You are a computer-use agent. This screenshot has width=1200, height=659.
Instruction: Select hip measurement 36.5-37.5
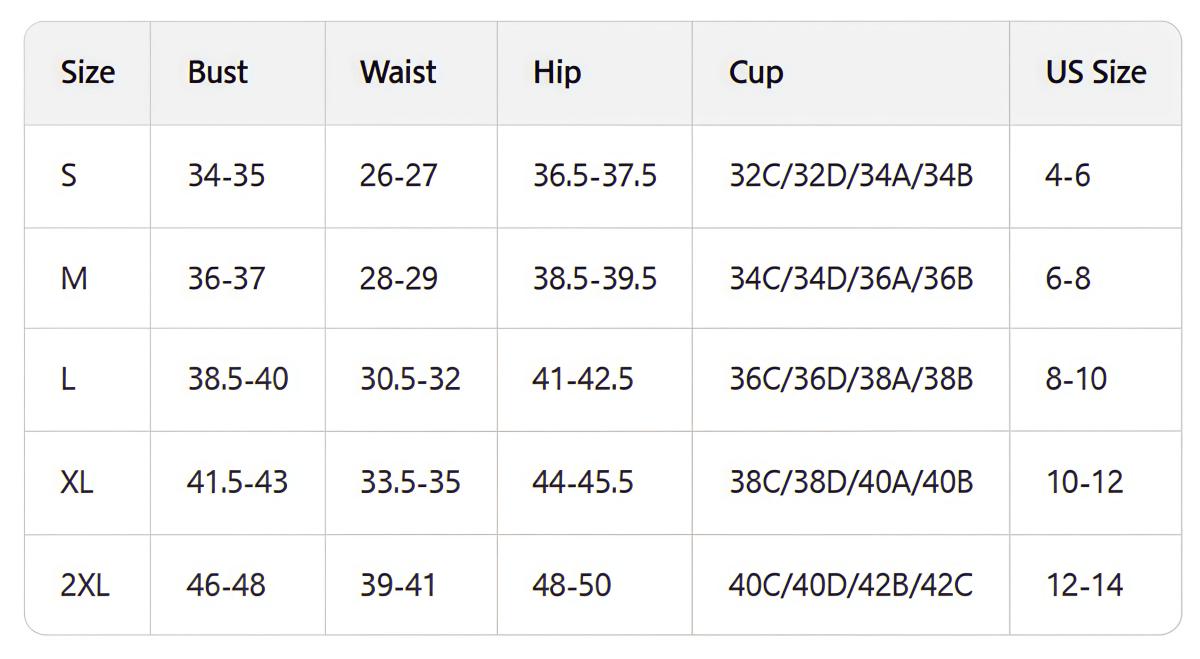(595, 176)
